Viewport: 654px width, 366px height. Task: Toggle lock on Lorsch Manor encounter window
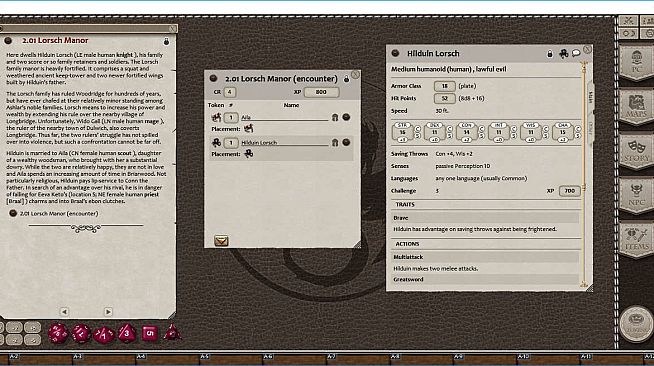point(346,78)
